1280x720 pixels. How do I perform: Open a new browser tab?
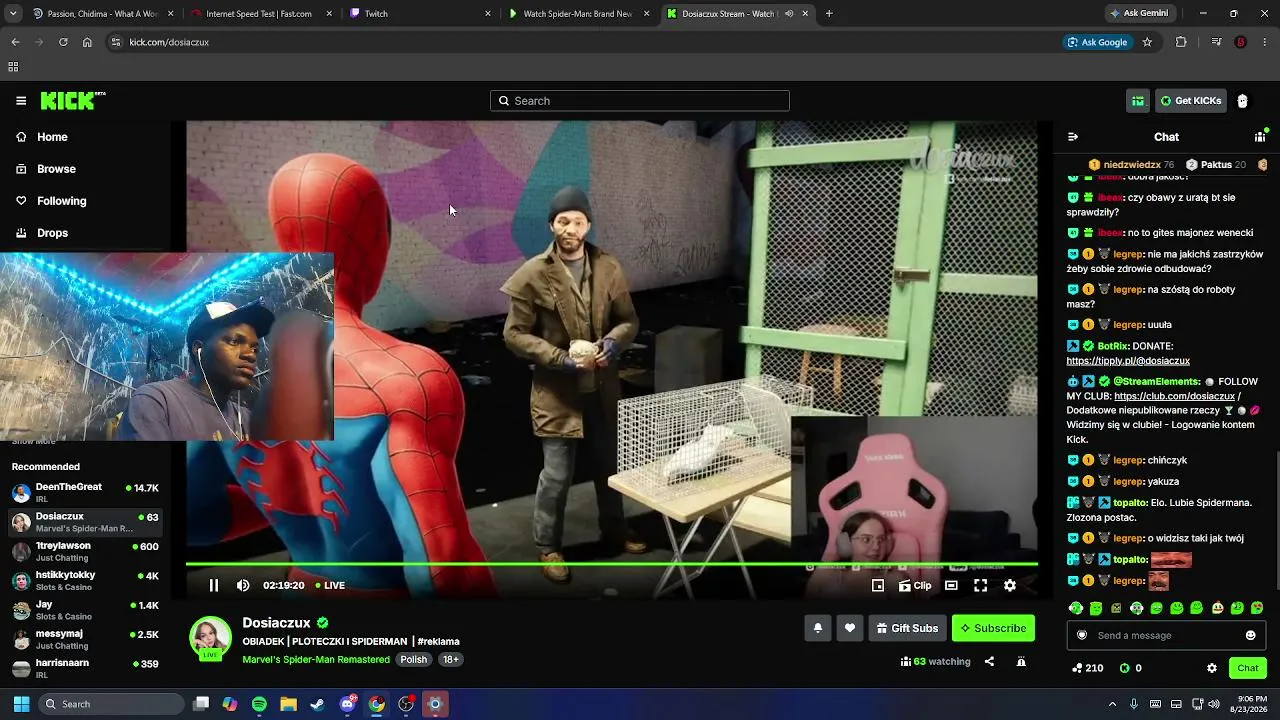pyautogui.click(x=829, y=14)
